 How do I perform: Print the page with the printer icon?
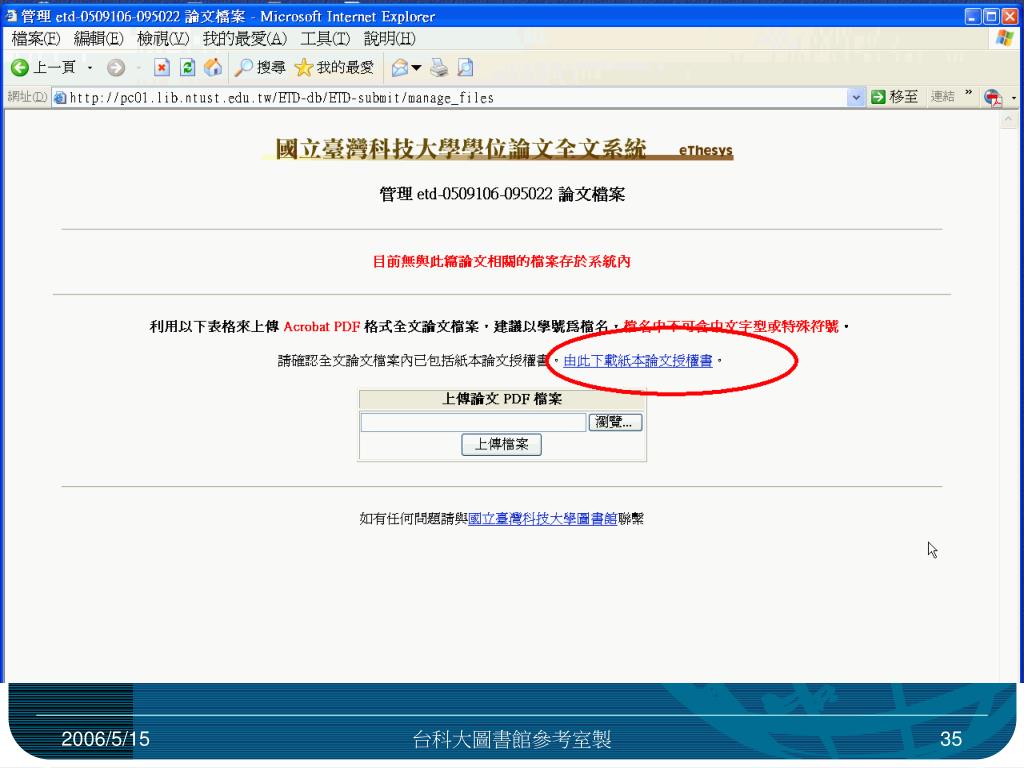439,67
